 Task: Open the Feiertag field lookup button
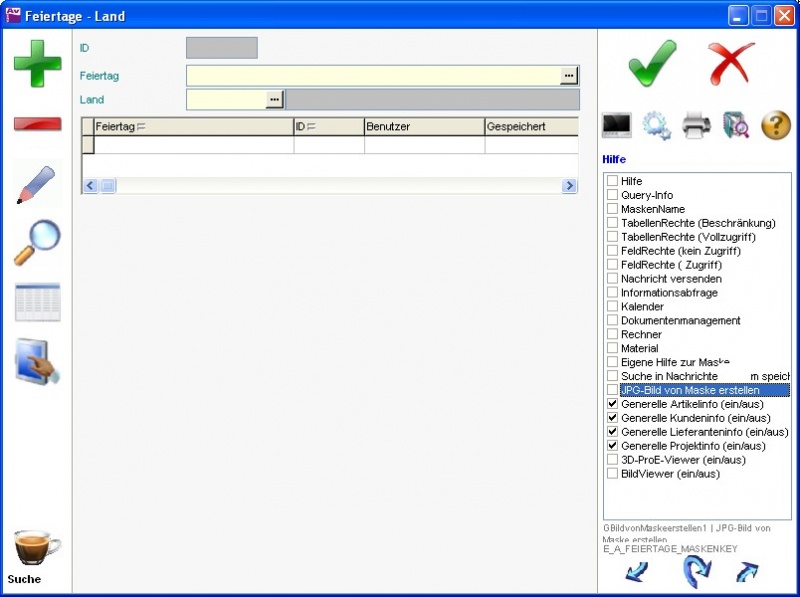point(569,76)
